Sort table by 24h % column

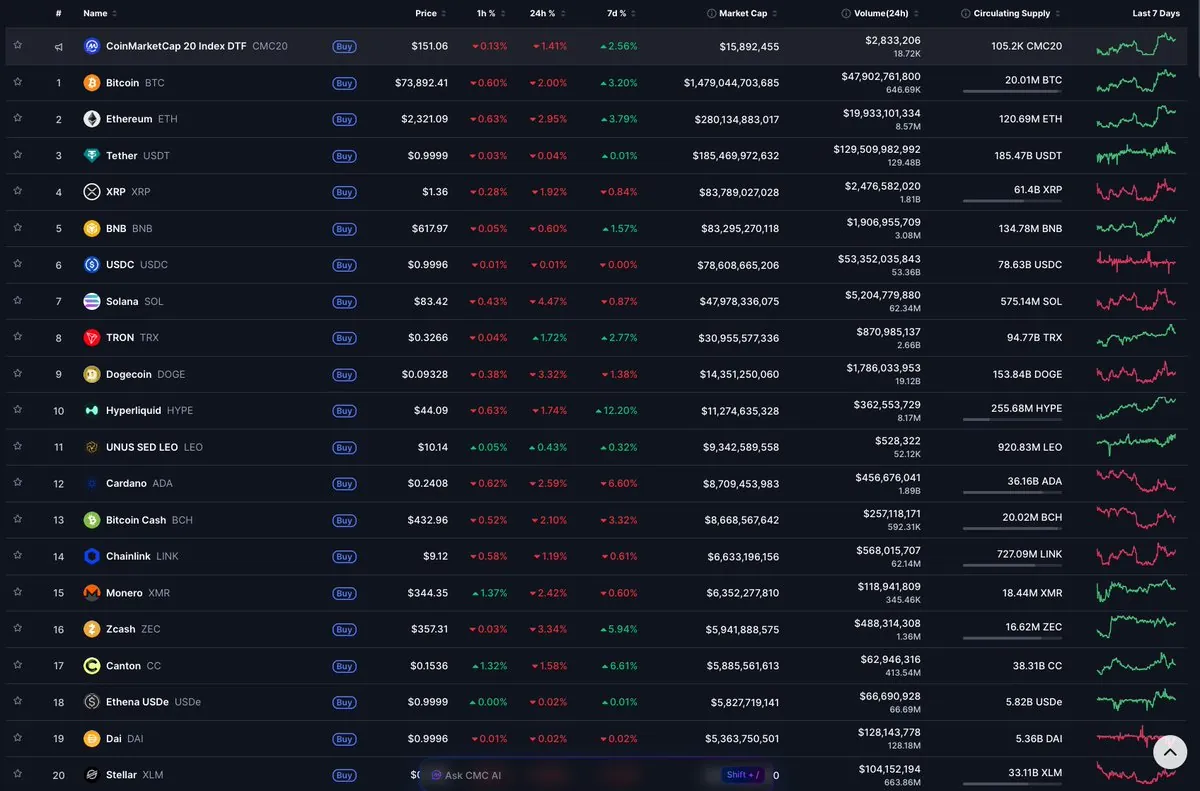(x=548, y=14)
